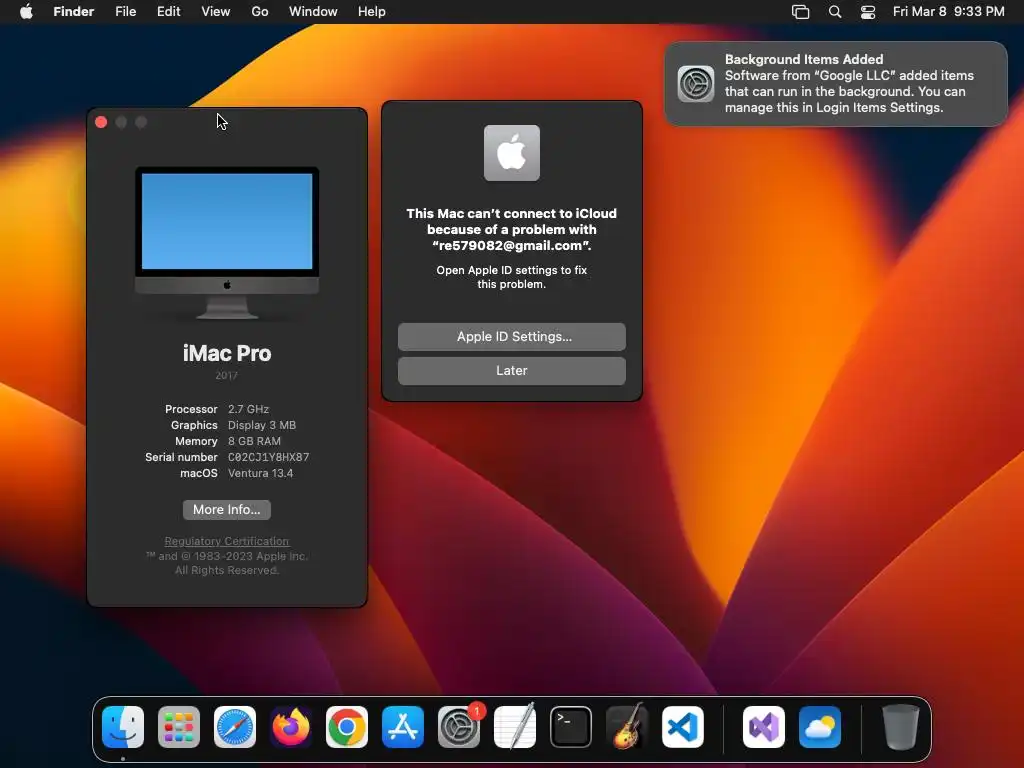Open the Weather app in Dock
Screen dimensions: 1024x768
click(820, 727)
